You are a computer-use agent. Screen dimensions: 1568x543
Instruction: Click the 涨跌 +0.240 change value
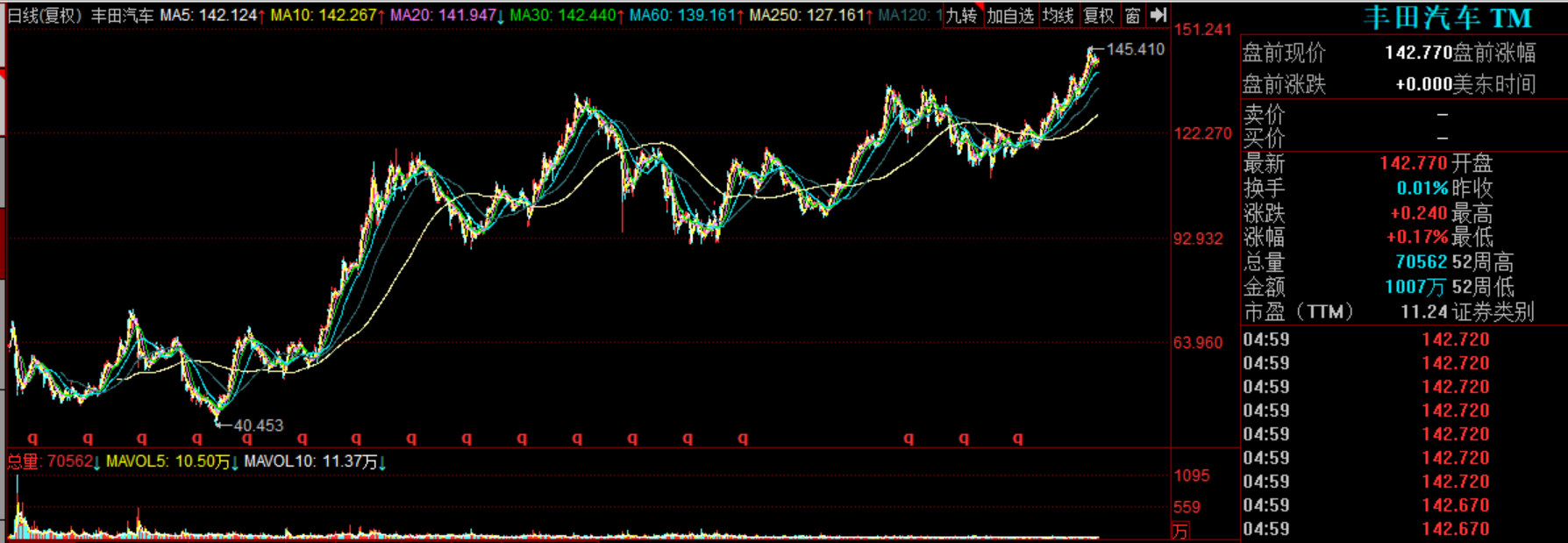(1418, 213)
